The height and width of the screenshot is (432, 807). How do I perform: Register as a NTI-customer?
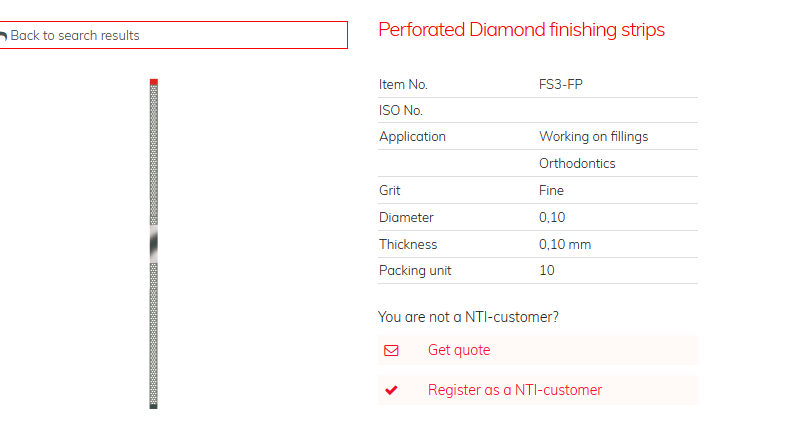point(514,390)
